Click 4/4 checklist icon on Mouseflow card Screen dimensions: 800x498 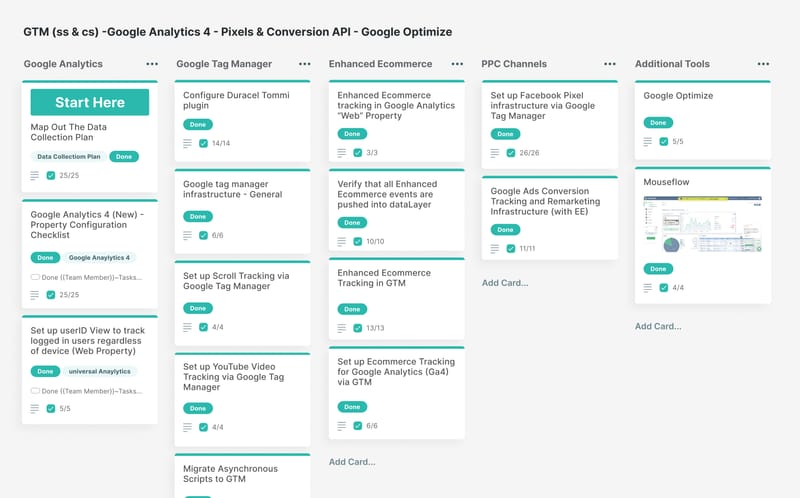pyautogui.click(x=664, y=288)
